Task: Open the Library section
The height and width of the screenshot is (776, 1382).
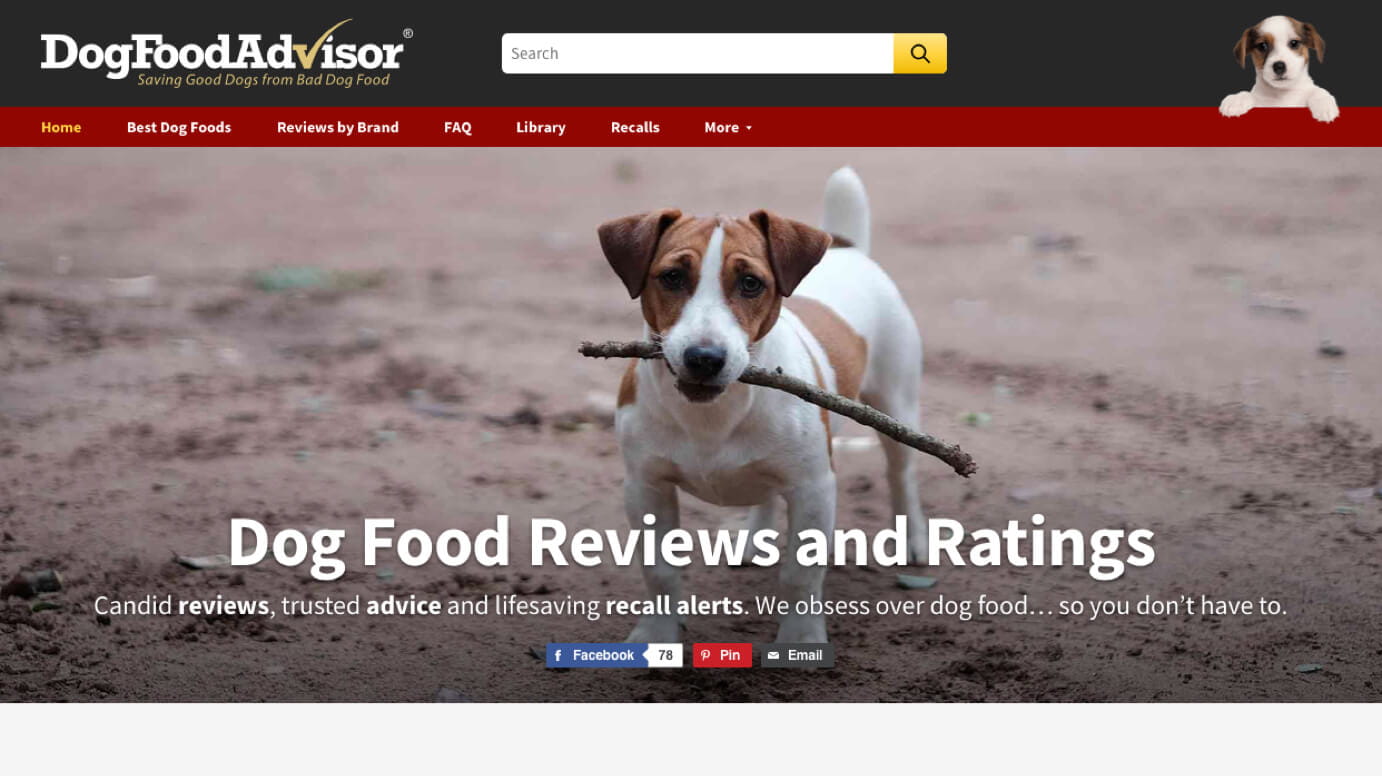Action: point(541,127)
